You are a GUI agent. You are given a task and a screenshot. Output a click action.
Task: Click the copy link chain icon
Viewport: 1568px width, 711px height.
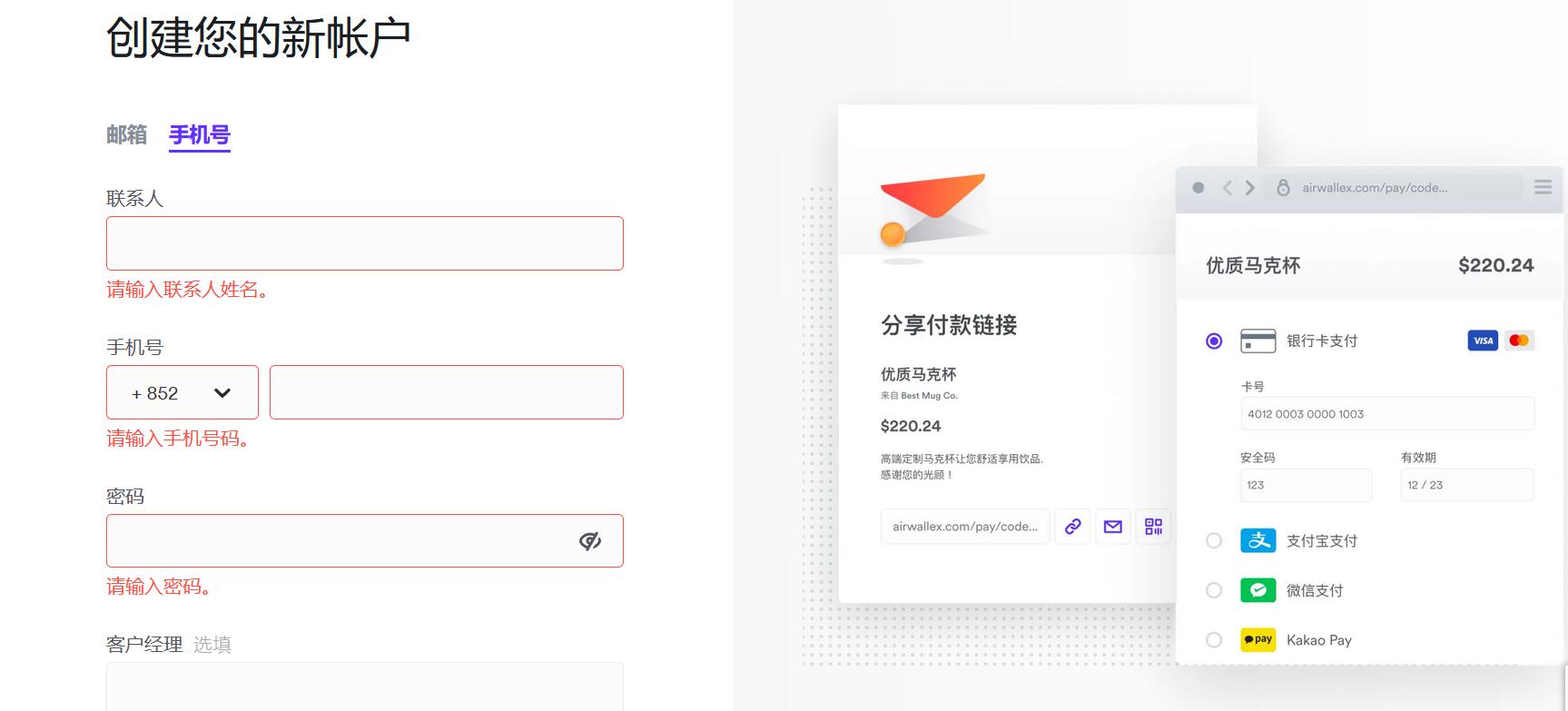coord(1072,527)
